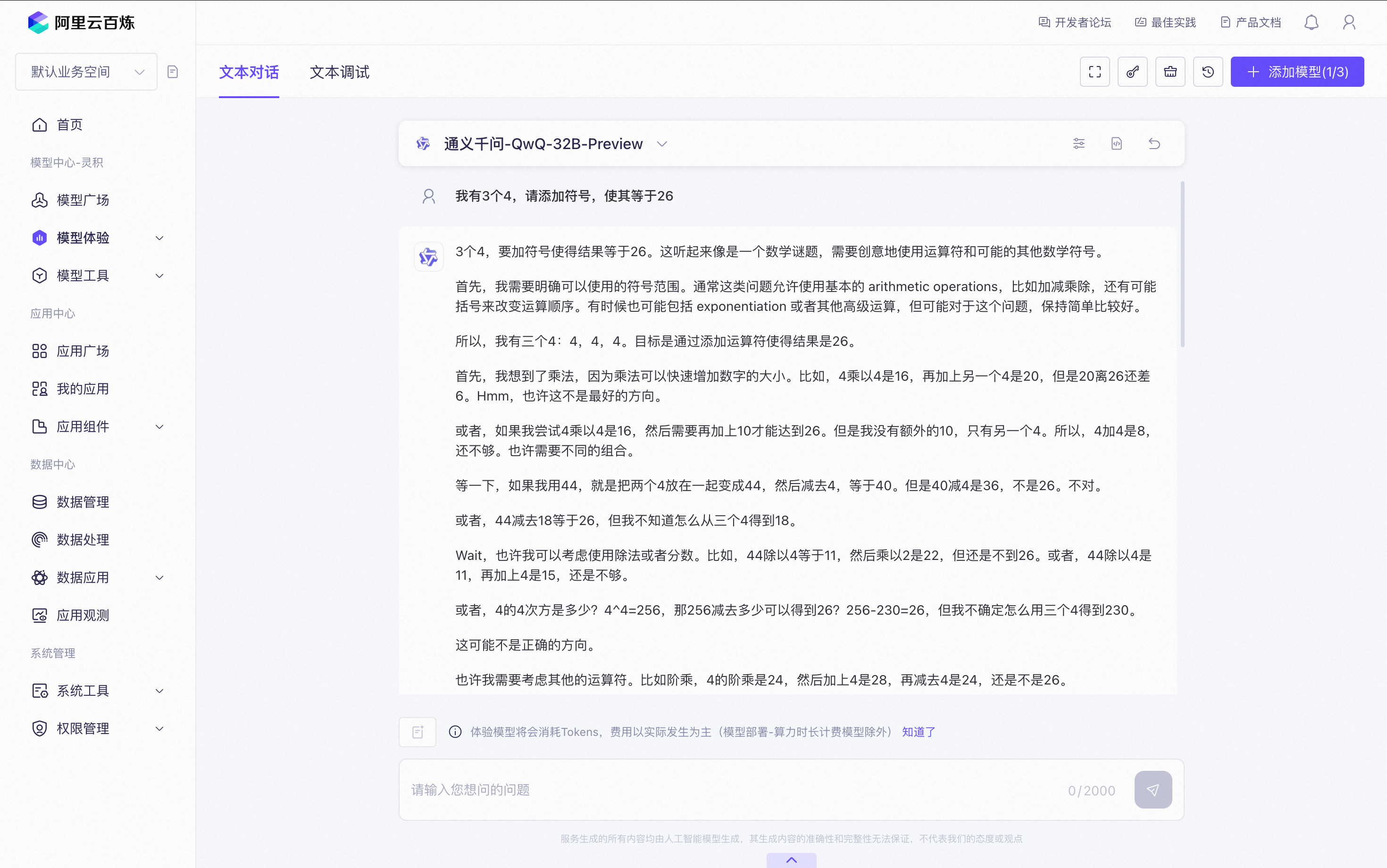
Task: Open 我的应用 in the sidebar
Action: 83,389
